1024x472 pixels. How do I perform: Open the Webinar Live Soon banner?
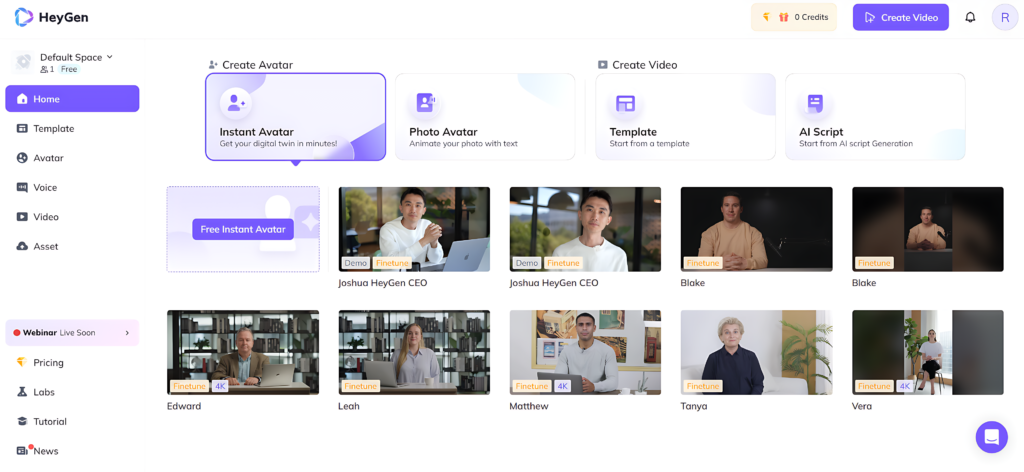[x=72, y=333]
